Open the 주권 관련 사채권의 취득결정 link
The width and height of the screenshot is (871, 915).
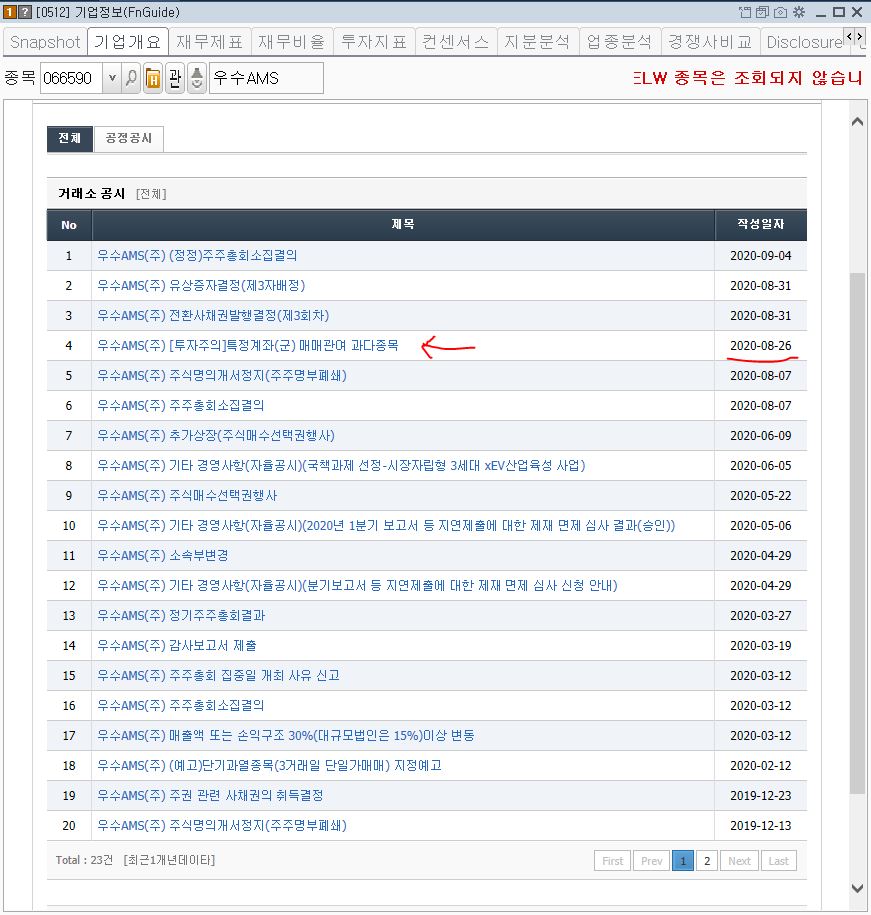coord(210,796)
